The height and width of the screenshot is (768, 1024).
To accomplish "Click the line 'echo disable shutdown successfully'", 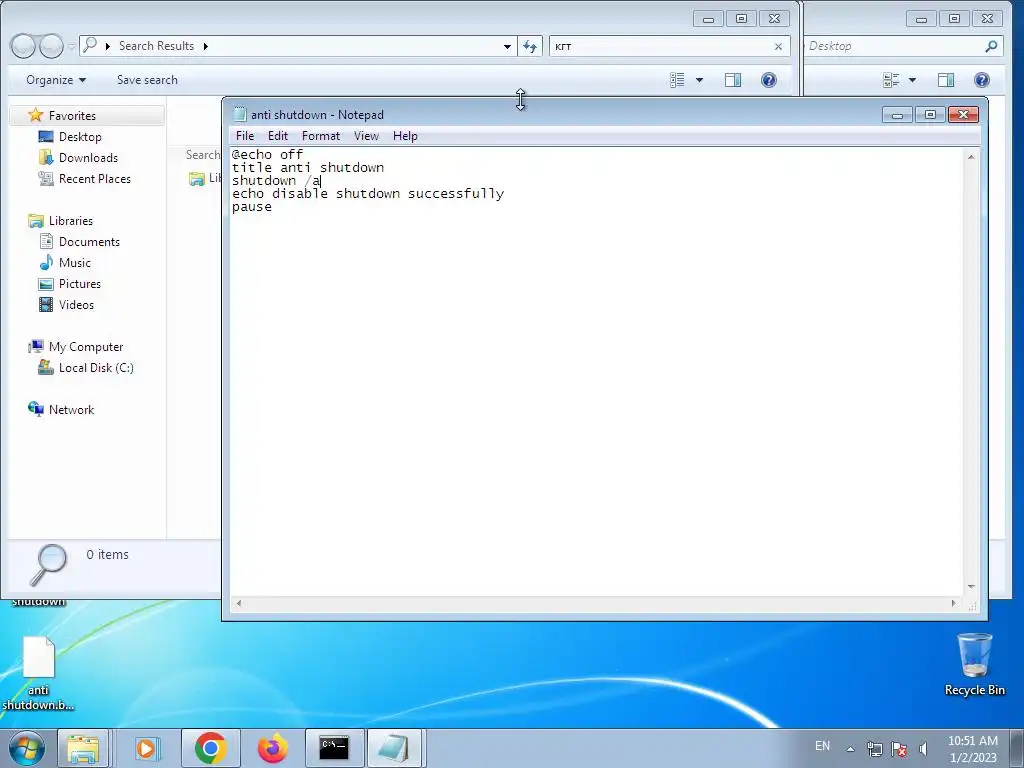I will click(x=368, y=193).
